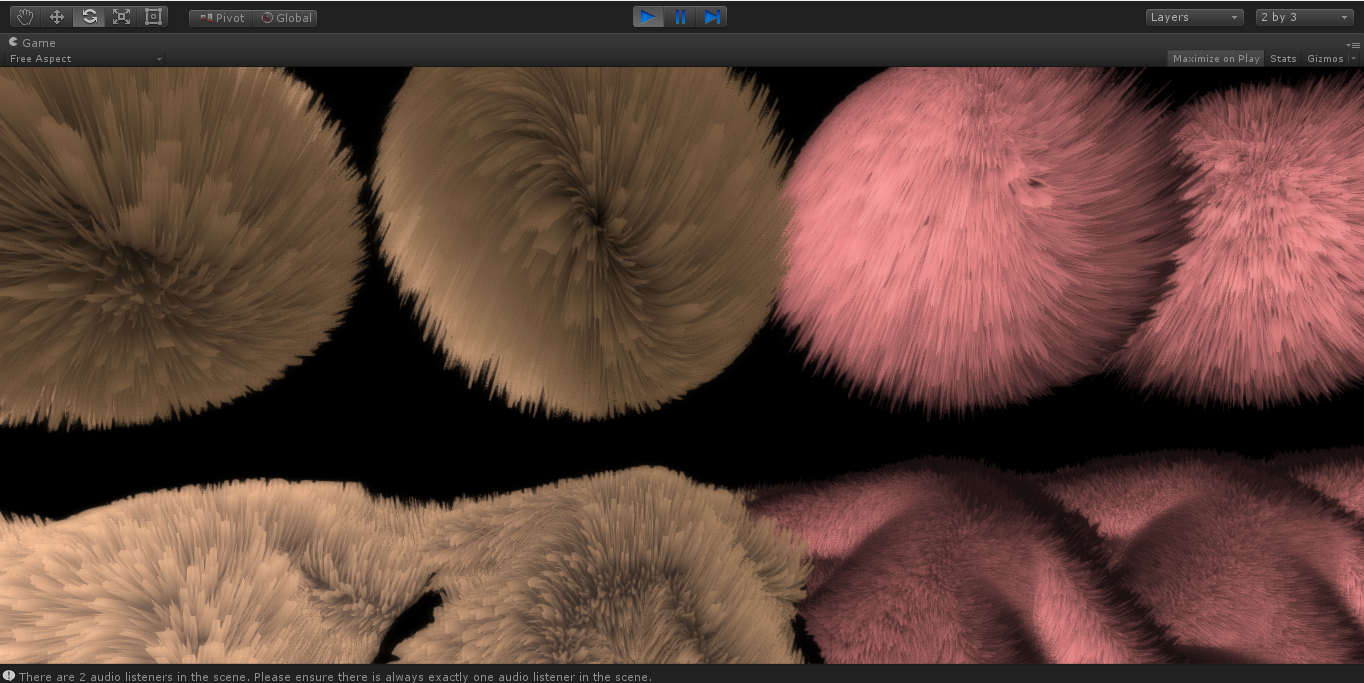Select the Rotate tool

88,16
